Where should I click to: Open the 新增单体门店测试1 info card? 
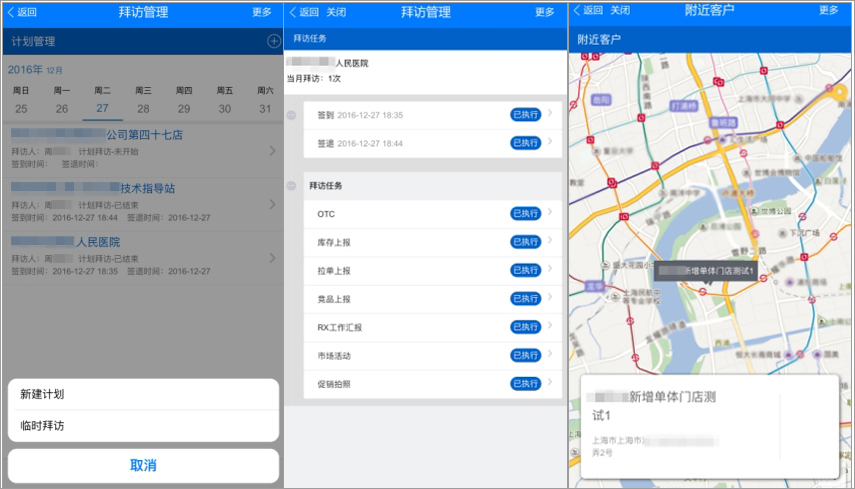click(x=709, y=426)
